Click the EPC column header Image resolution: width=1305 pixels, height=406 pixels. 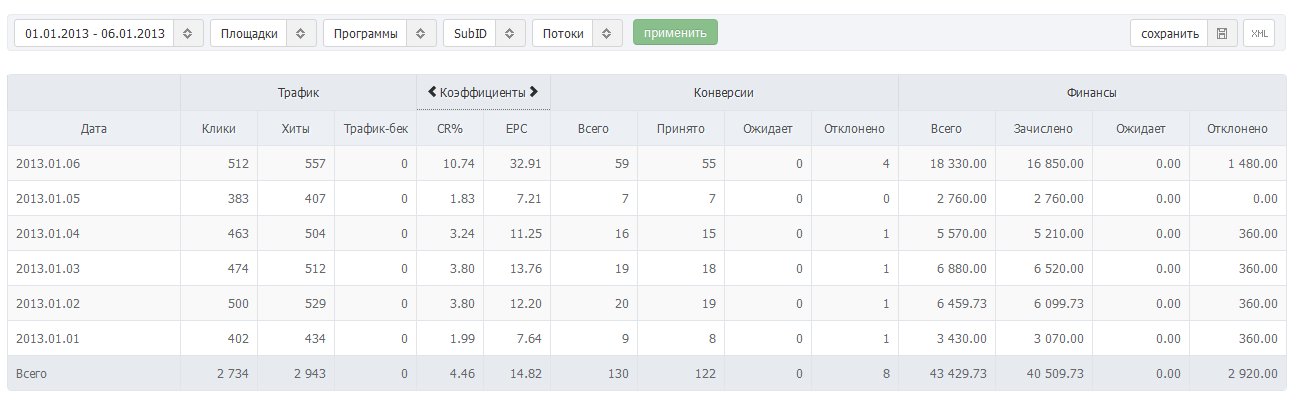[516, 128]
